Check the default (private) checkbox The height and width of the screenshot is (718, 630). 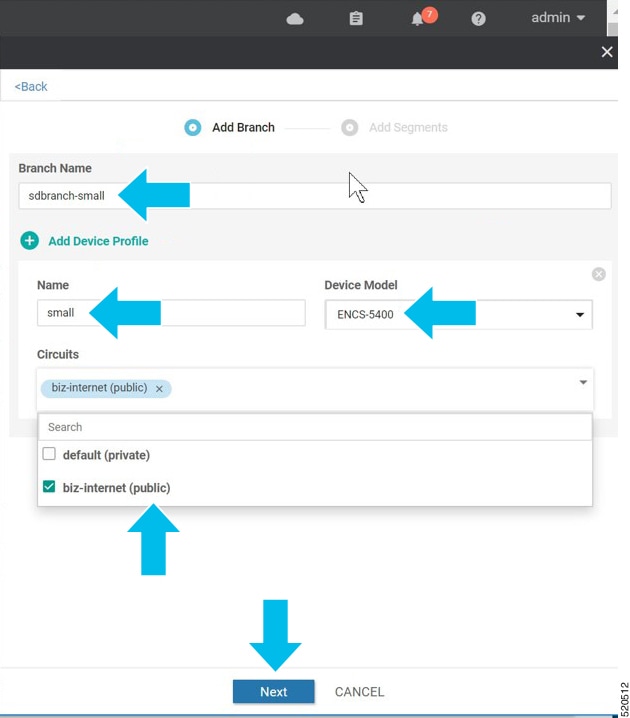49,454
